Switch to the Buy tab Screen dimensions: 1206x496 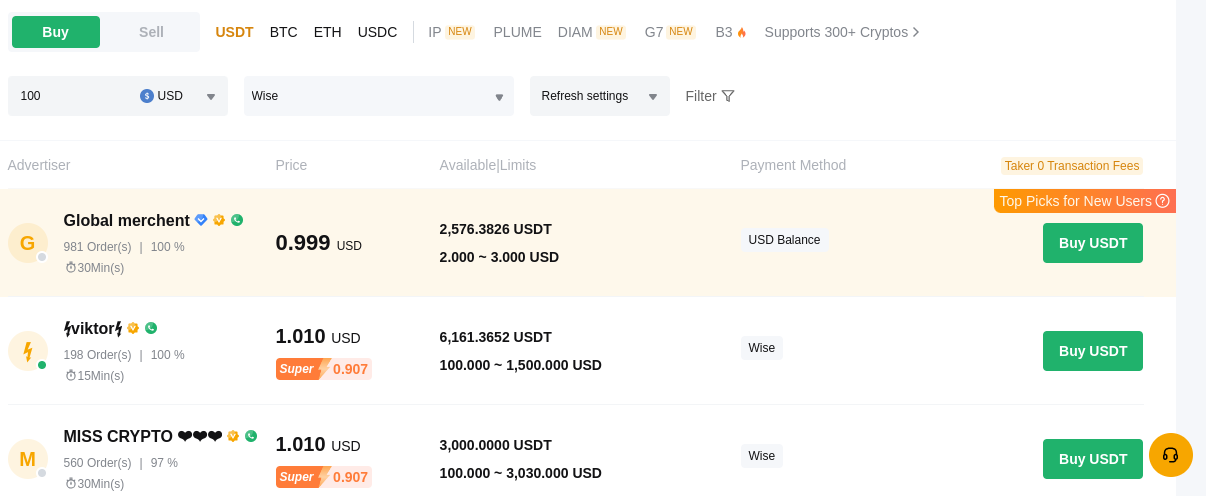point(56,32)
